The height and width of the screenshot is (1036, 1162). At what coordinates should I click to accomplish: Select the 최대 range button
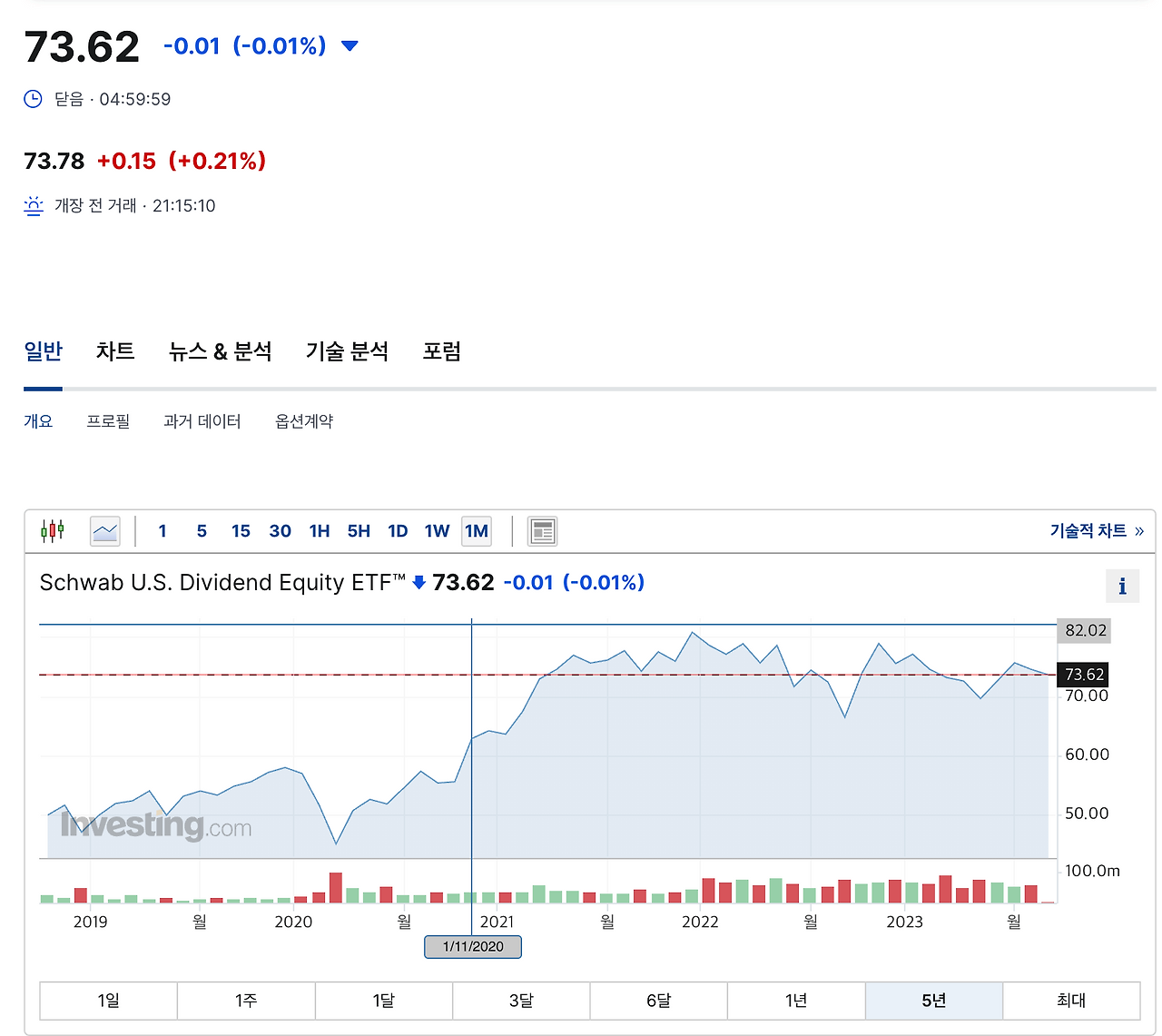[x=1071, y=1000]
